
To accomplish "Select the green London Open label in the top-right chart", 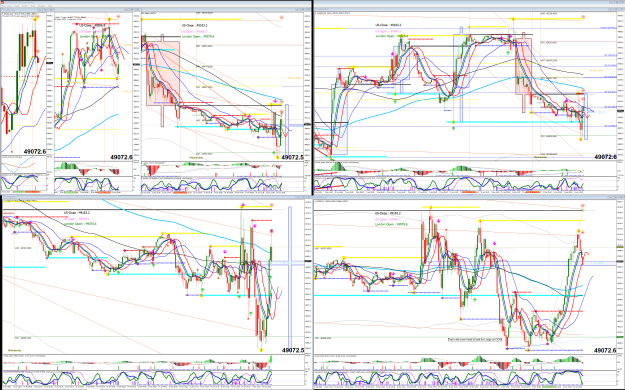I will coord(392,36).
